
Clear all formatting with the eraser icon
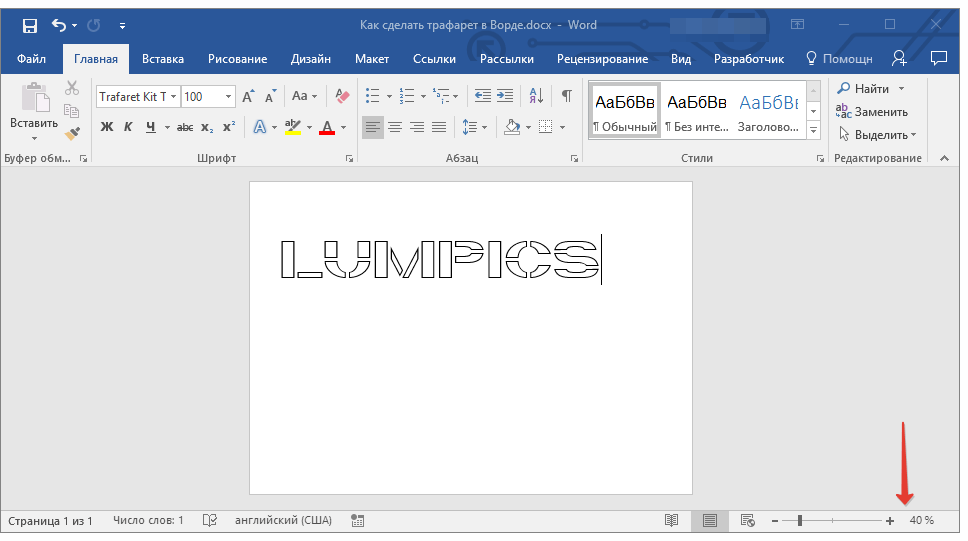tap(343, 96)
